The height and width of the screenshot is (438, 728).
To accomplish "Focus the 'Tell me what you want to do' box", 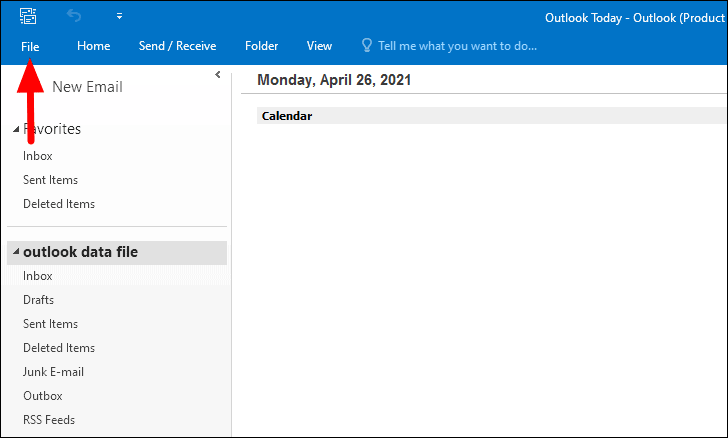I will pyautogui.click(x=457, y=46).
